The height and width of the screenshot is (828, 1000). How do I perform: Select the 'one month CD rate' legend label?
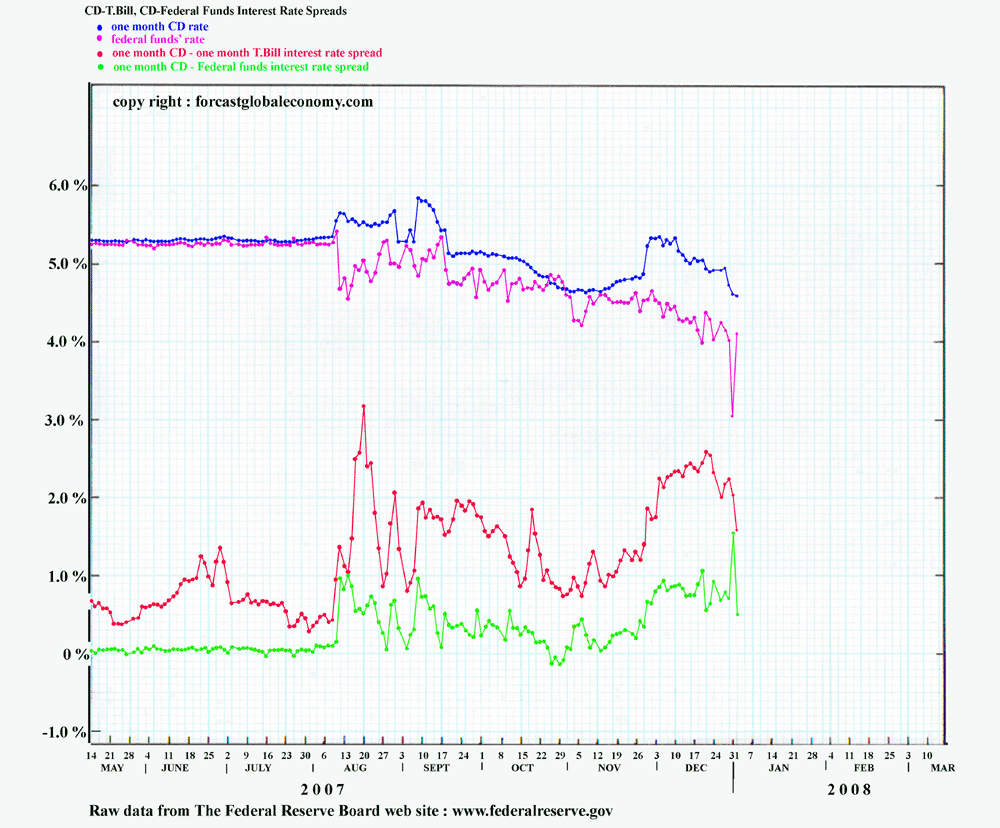[159, 26]
